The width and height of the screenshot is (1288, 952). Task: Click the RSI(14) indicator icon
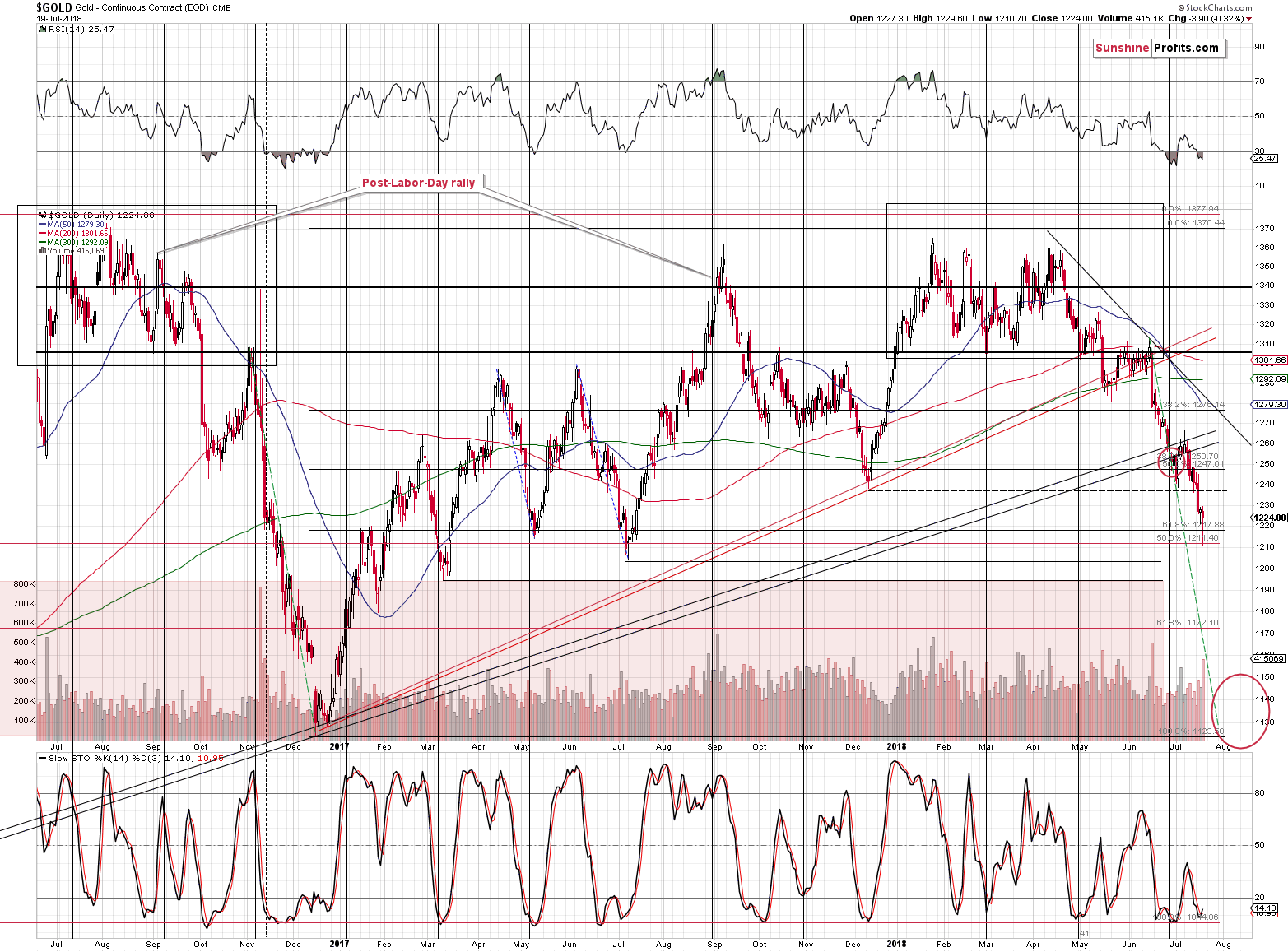(x=43, y=29)
